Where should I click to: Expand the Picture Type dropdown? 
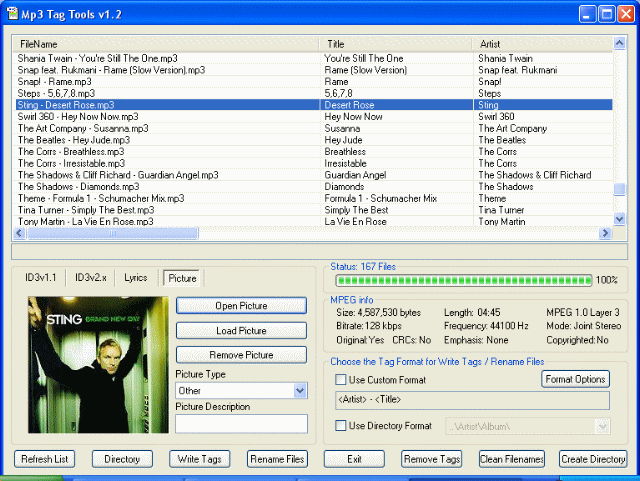(300, 391)
